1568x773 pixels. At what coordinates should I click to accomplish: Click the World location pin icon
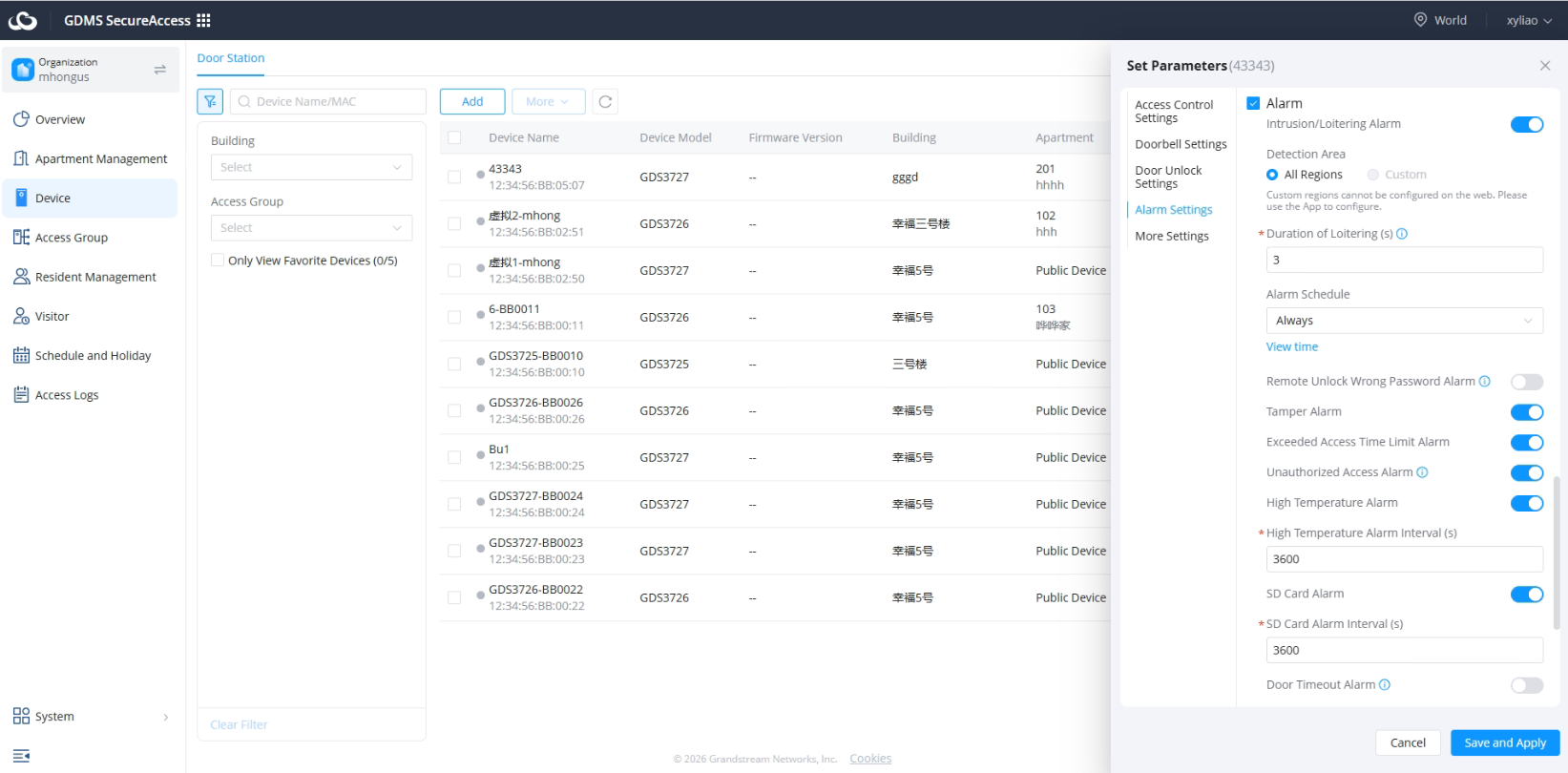click(1420, 20)
